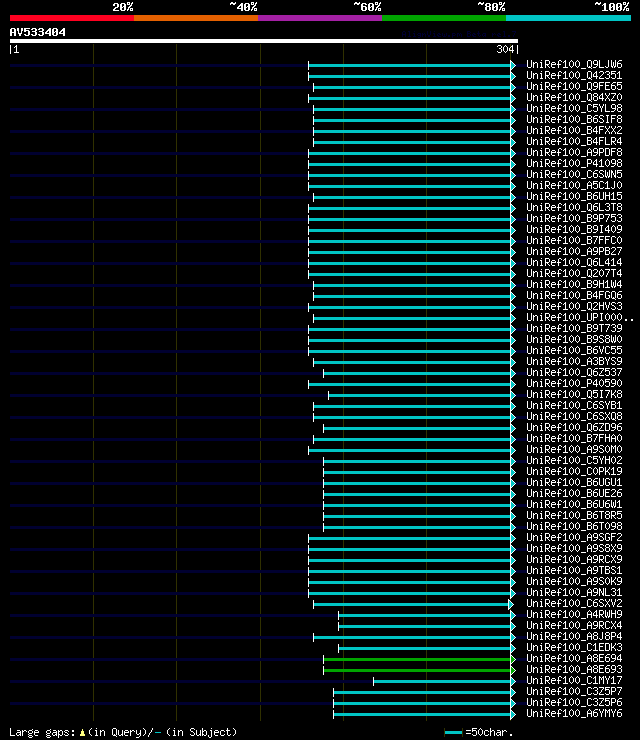The image size is (640, 740).
Task: Click the purple ~60% identity color legend
Action: coord(320,18)
